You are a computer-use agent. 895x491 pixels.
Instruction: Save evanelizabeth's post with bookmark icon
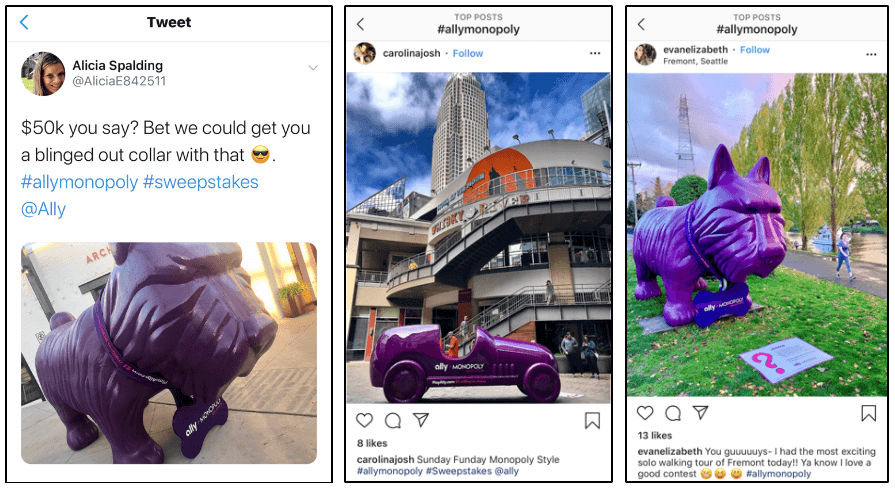point(869,413)
